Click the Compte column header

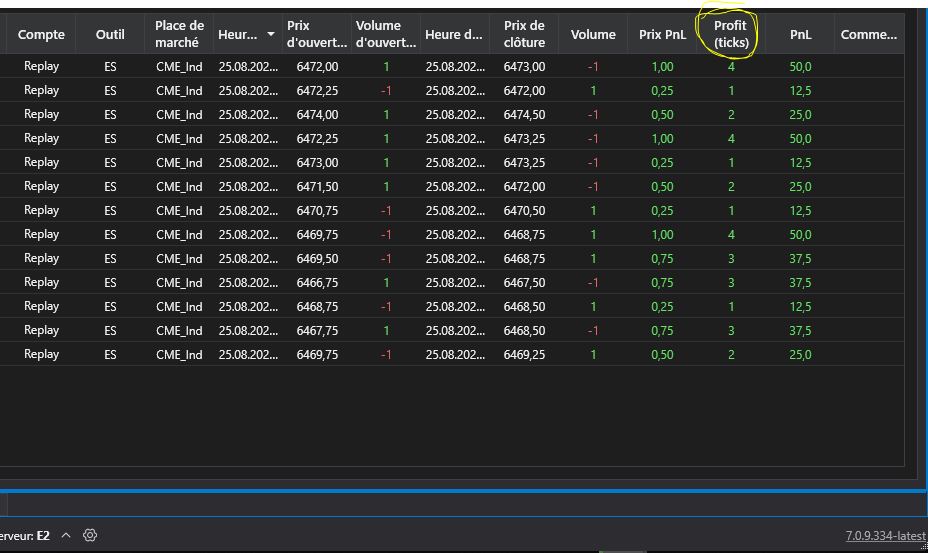pos(41,34)
